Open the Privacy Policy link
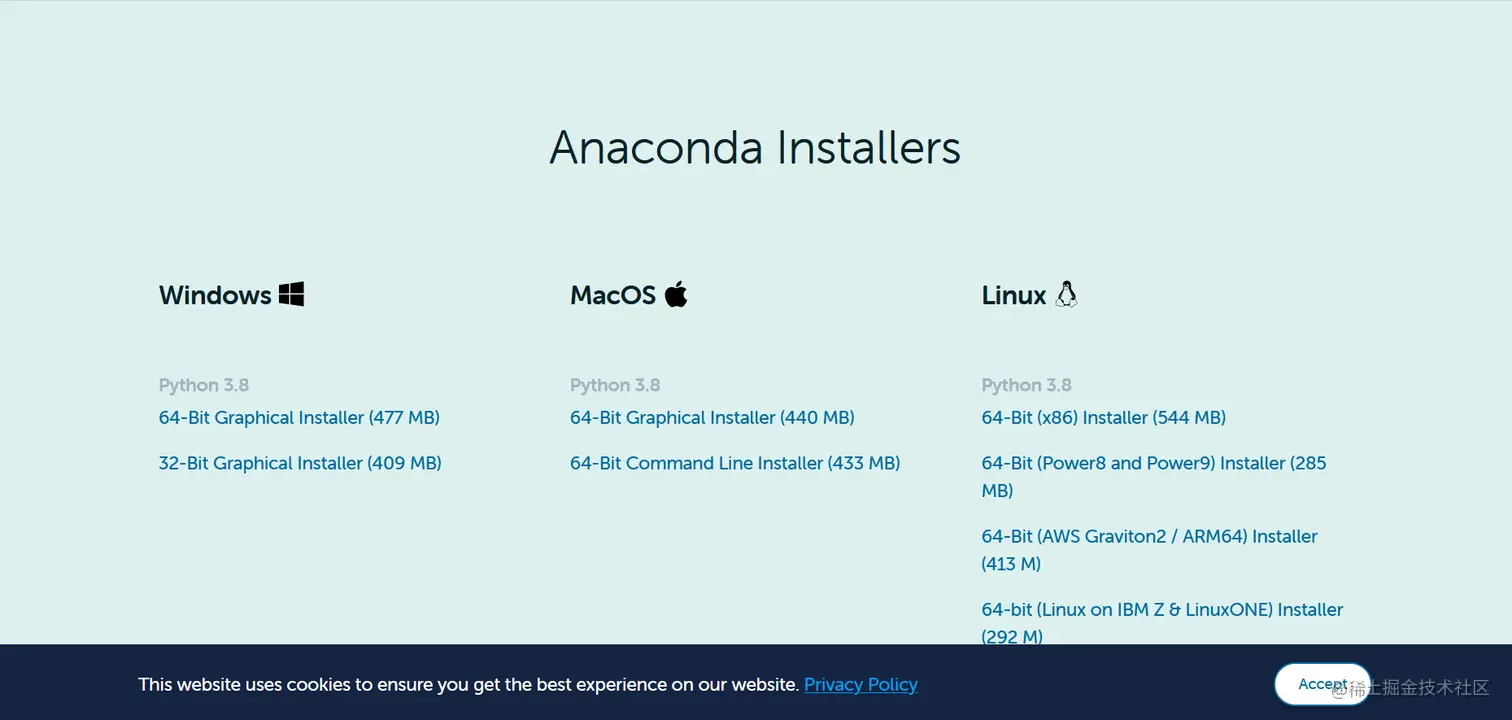Screen dimensions: 1512x720 (860, 685)
